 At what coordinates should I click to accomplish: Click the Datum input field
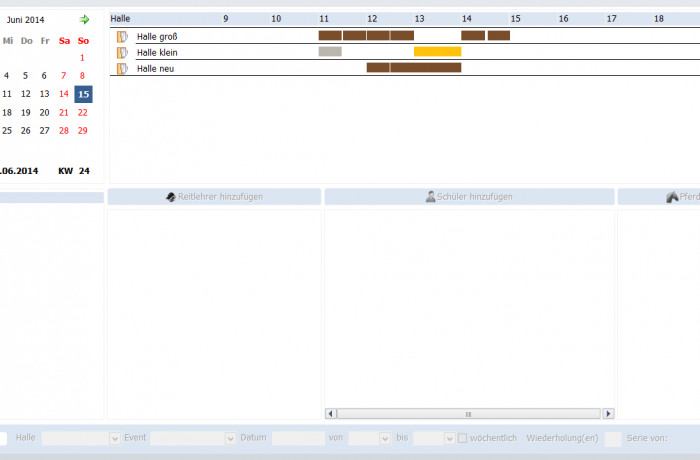pos(297,438)
